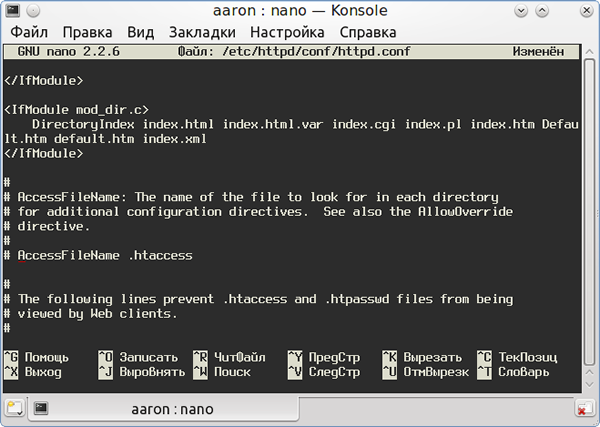Click the ^J Выровнять shortcut label
The width and height of the screenshot is (600, 427).
[142, 372]
